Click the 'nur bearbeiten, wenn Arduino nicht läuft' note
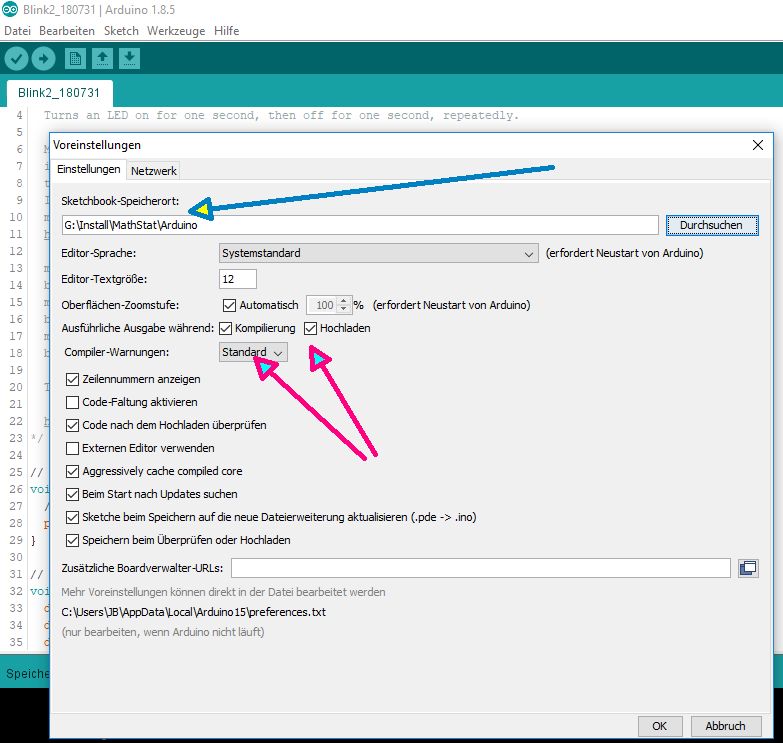This screenshot has height=743, width=783. tap(163, 632)
